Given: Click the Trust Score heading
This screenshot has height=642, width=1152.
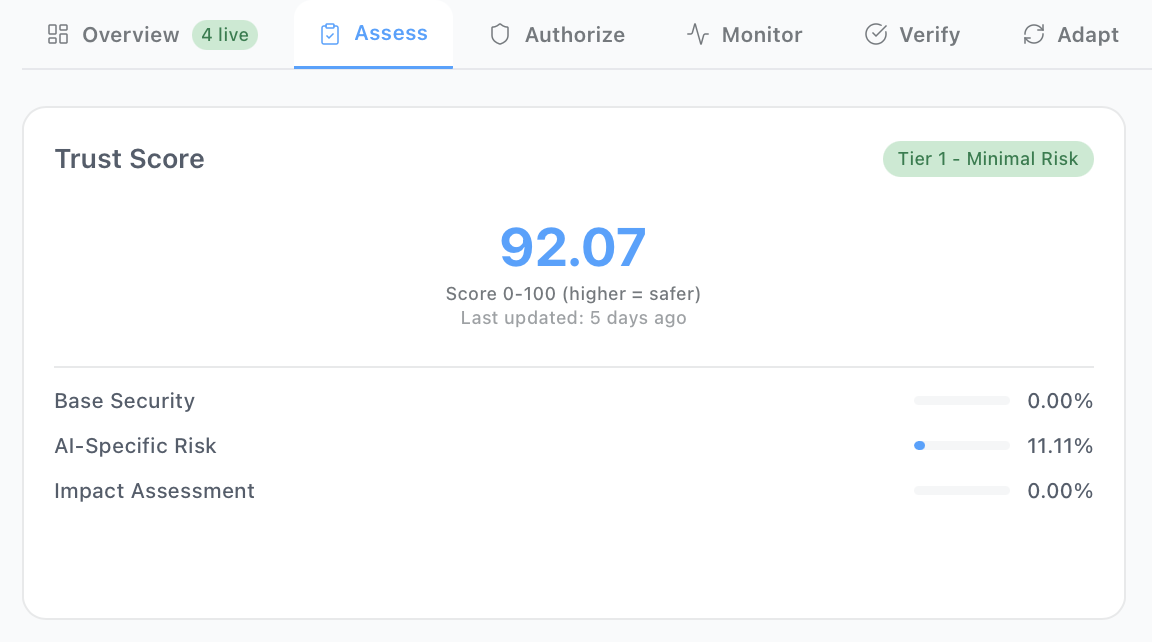Looking at the screenshot, I should (x=129, y=158).
